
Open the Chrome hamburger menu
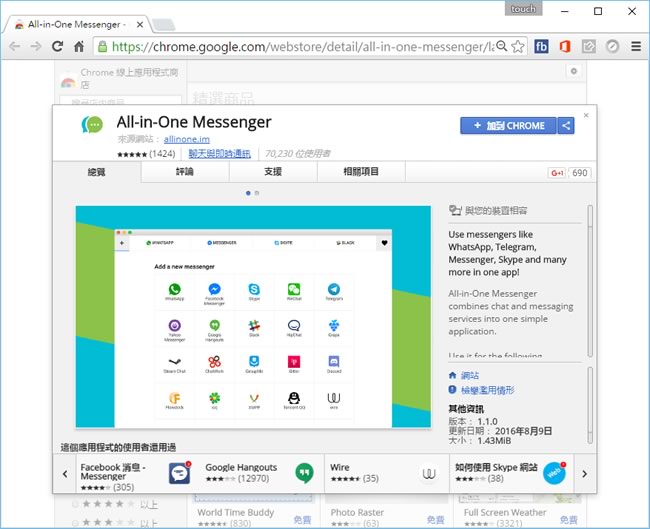[636, 46]
